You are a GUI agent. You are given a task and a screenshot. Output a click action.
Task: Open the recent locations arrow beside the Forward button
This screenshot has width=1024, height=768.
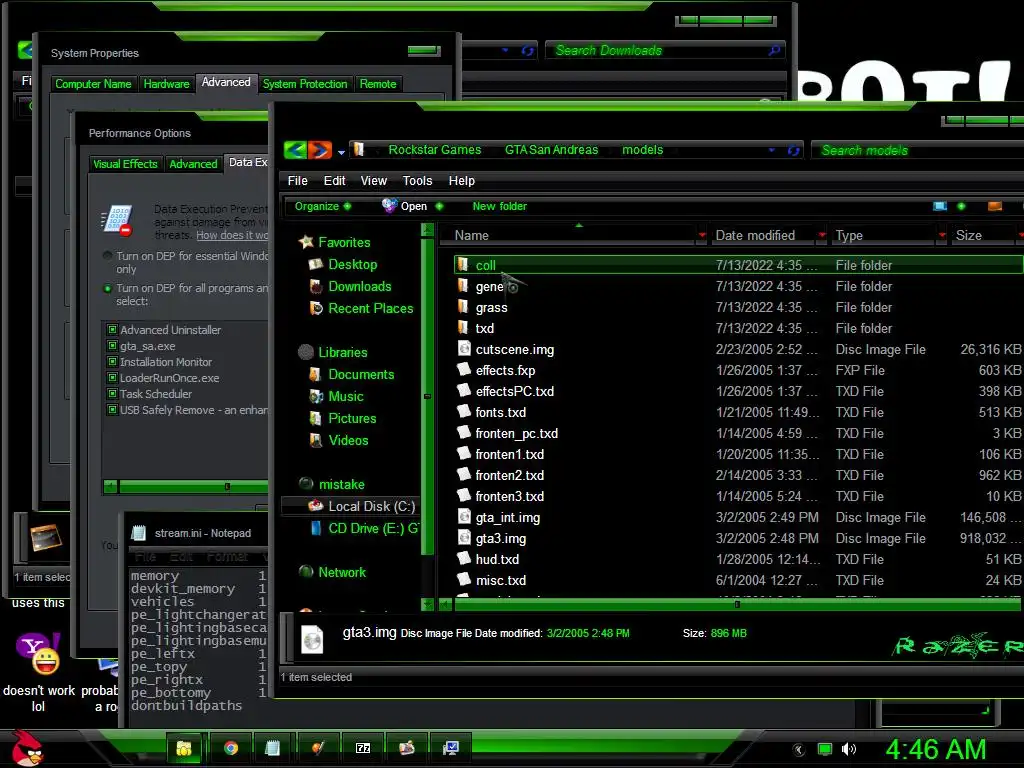pyautogui.click(x=341, y=152)
